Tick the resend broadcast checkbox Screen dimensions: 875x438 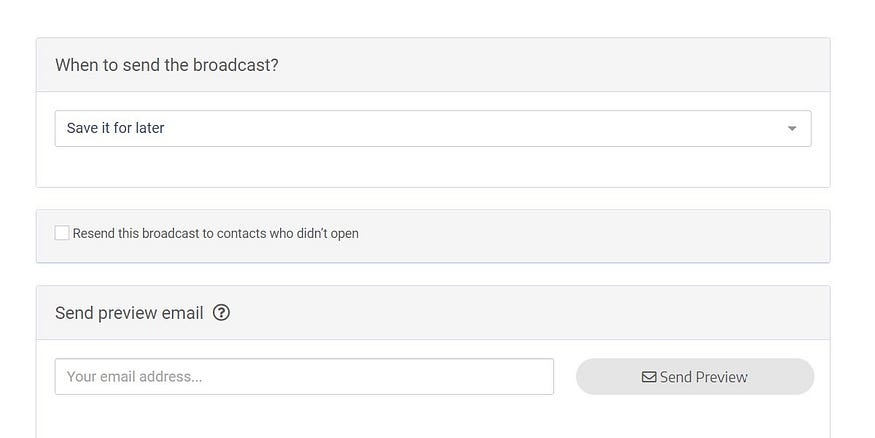point(62,233)
